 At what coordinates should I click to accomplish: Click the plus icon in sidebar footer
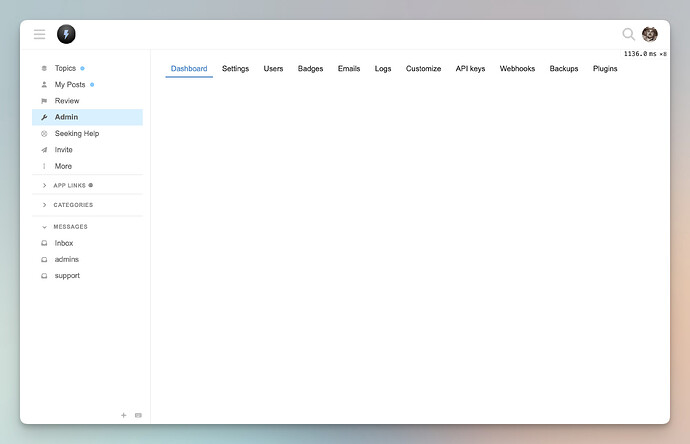point(124,415)
